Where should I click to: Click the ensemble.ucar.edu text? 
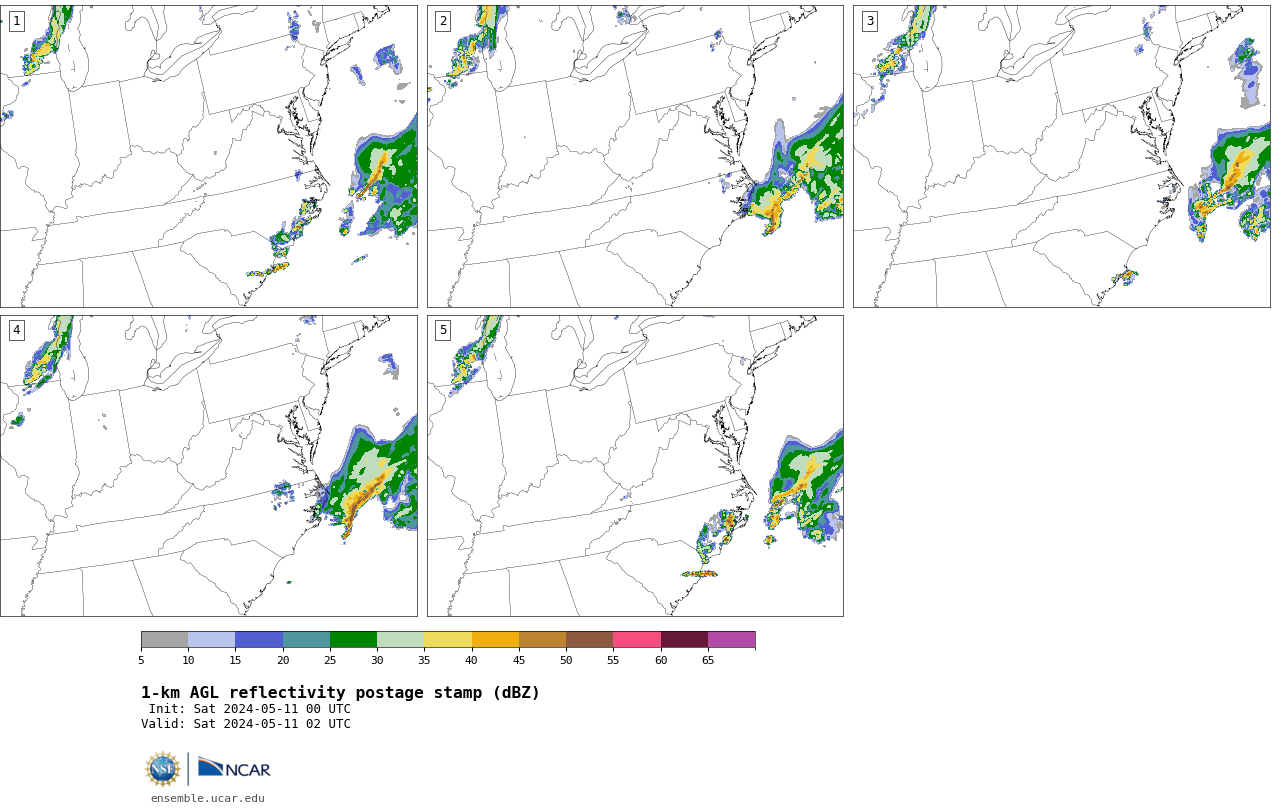[x=208, y=798]
